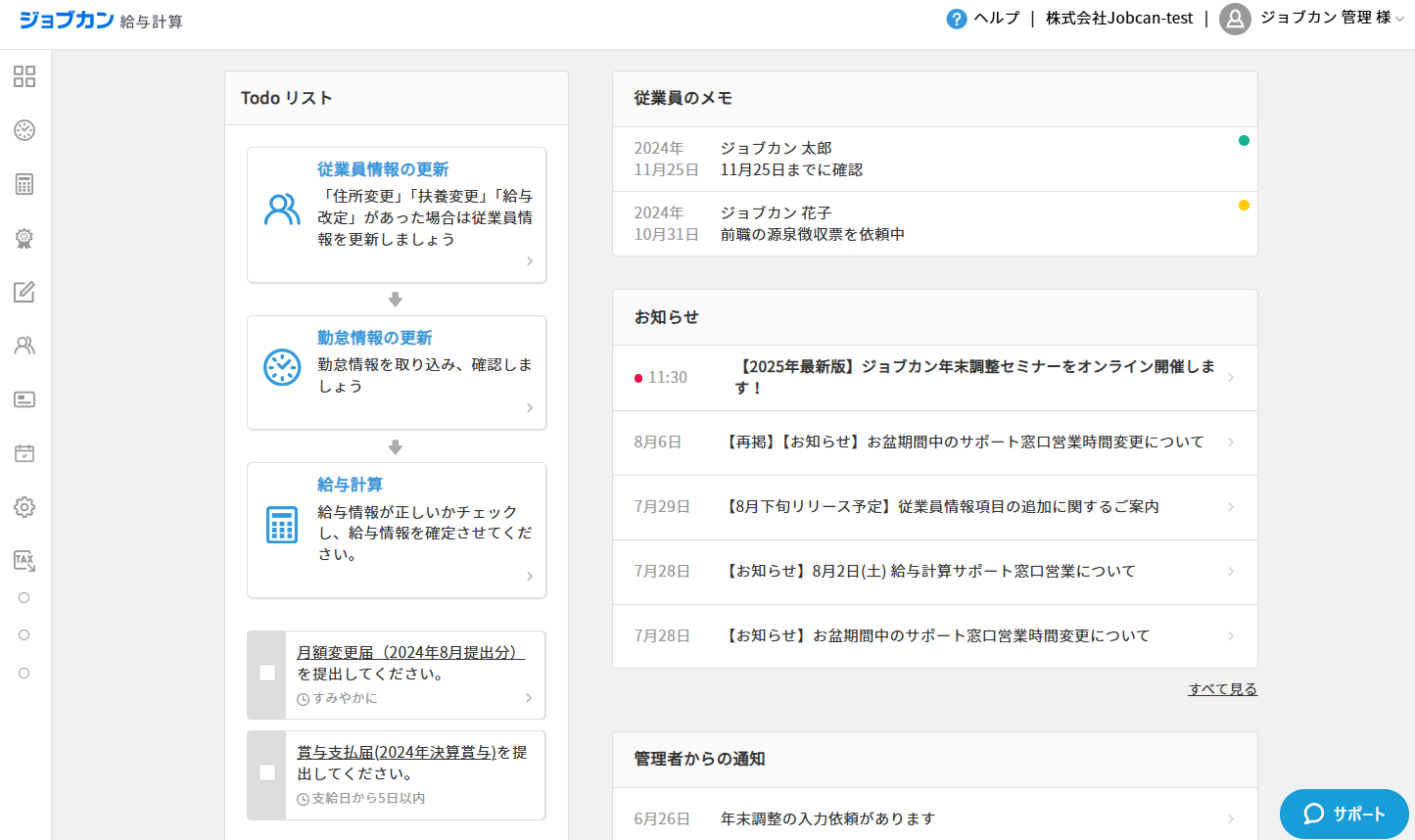Image resolution: width=1415 pixels, height=840 pixels.
Task: Open the dashboard grid icon in sidebar
Action: (x=24, y=76)
